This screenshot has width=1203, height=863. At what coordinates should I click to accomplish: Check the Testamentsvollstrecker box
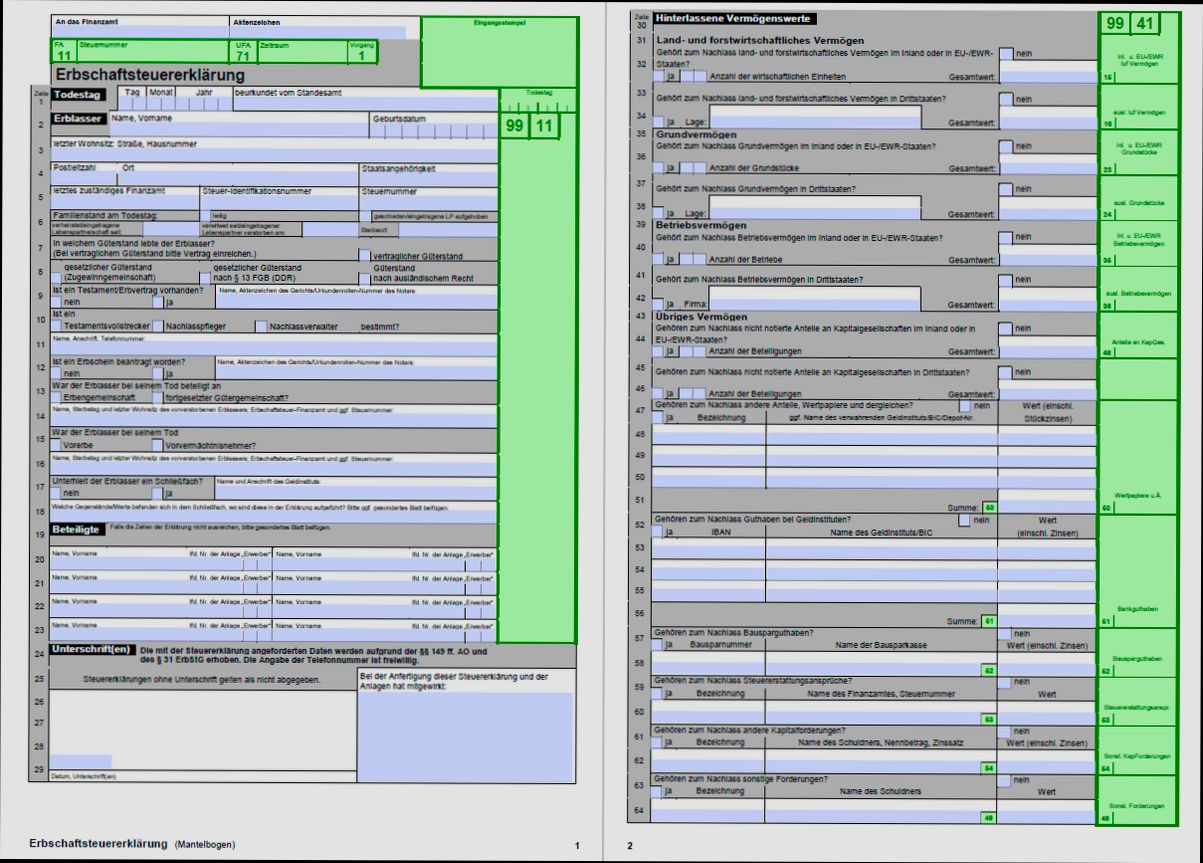(57, 326)
